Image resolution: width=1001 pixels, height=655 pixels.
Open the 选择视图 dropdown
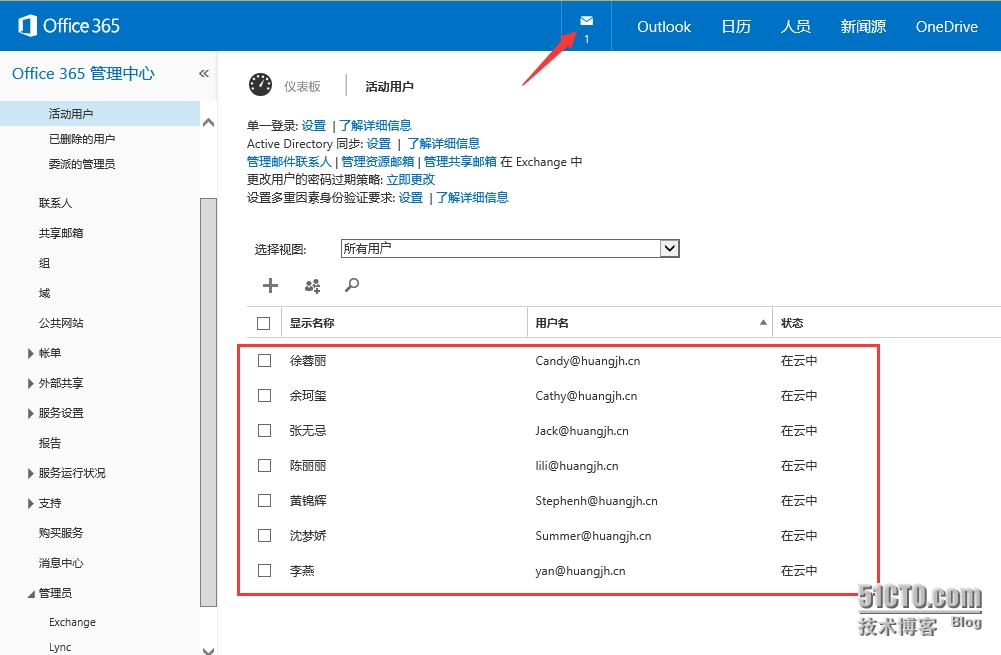[x=669, y=249]
